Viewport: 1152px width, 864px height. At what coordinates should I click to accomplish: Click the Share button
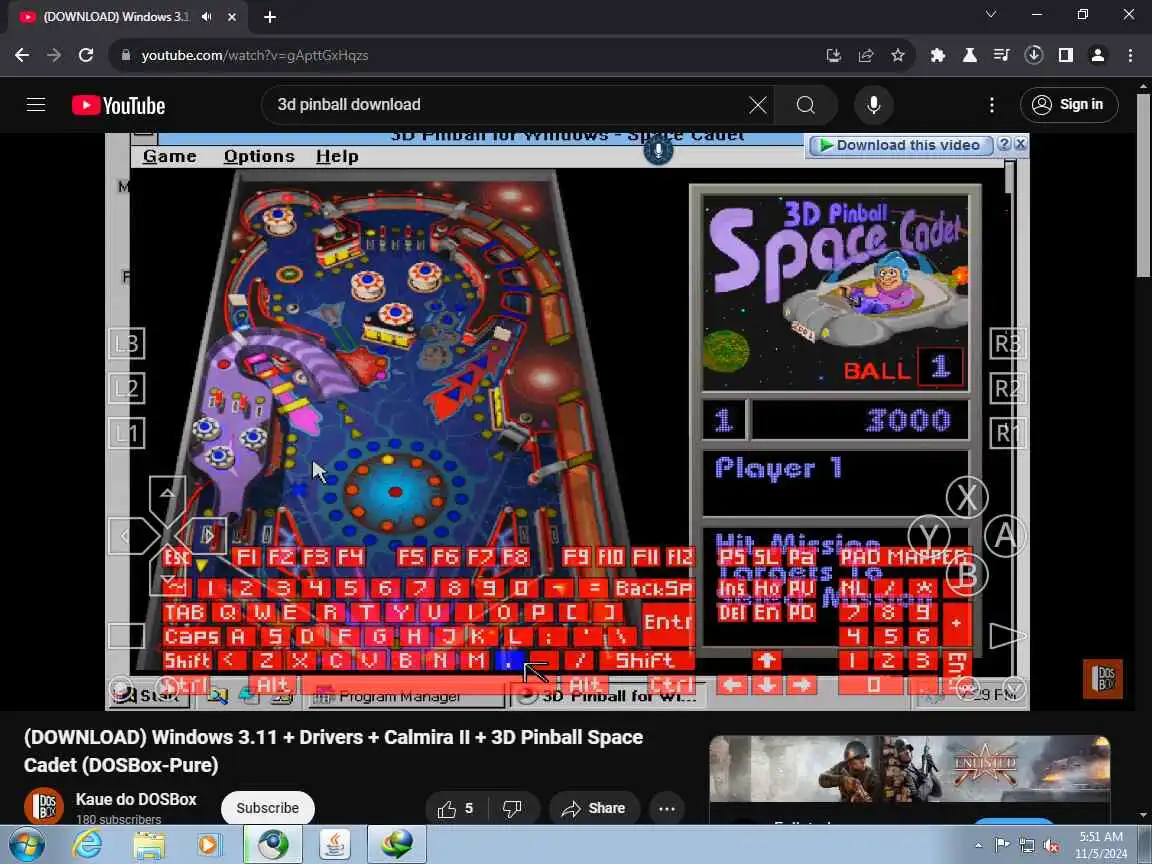coord(594,809)
